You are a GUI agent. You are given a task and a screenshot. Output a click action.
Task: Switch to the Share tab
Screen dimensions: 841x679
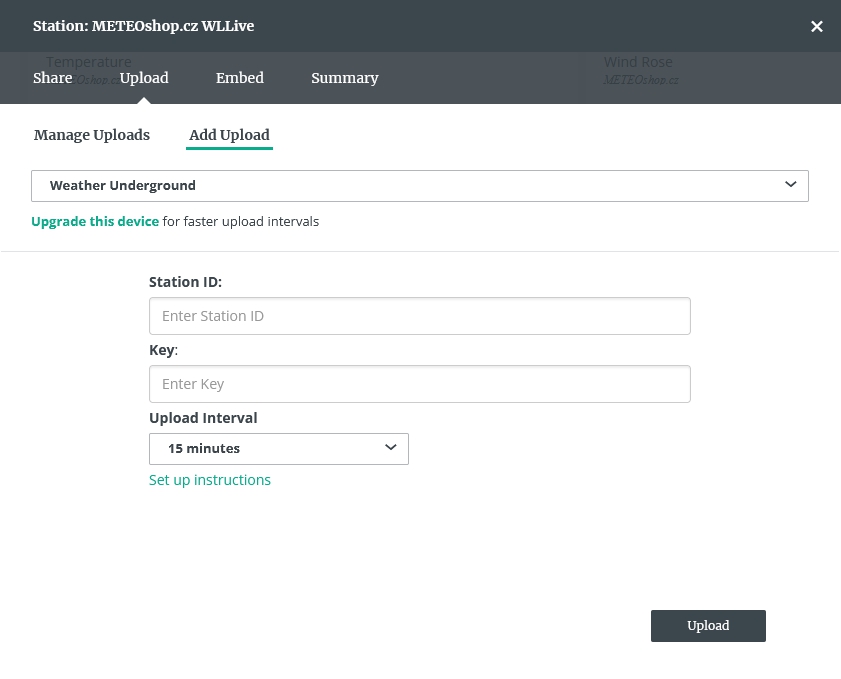pyautogui.click(x=53, y=78)
